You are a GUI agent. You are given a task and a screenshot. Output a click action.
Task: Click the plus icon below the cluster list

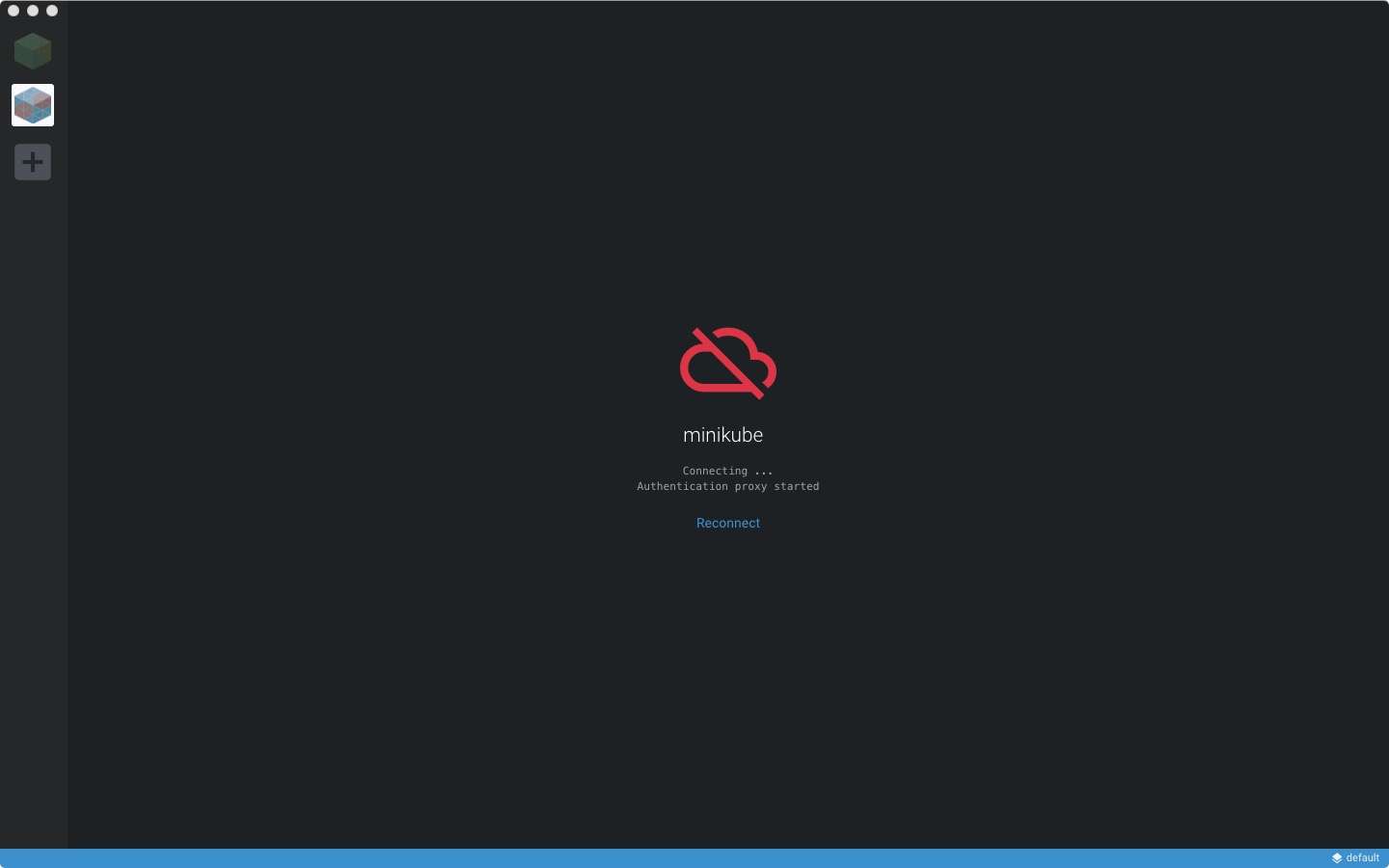coord(32,162)
